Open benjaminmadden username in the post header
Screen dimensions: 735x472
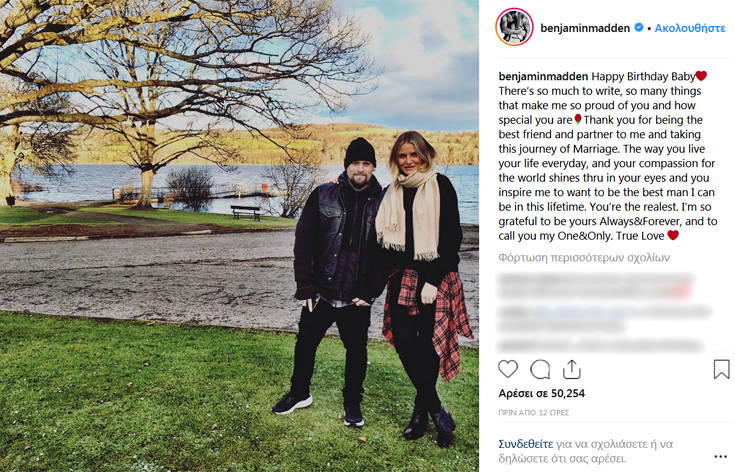[x=585, y=28]
